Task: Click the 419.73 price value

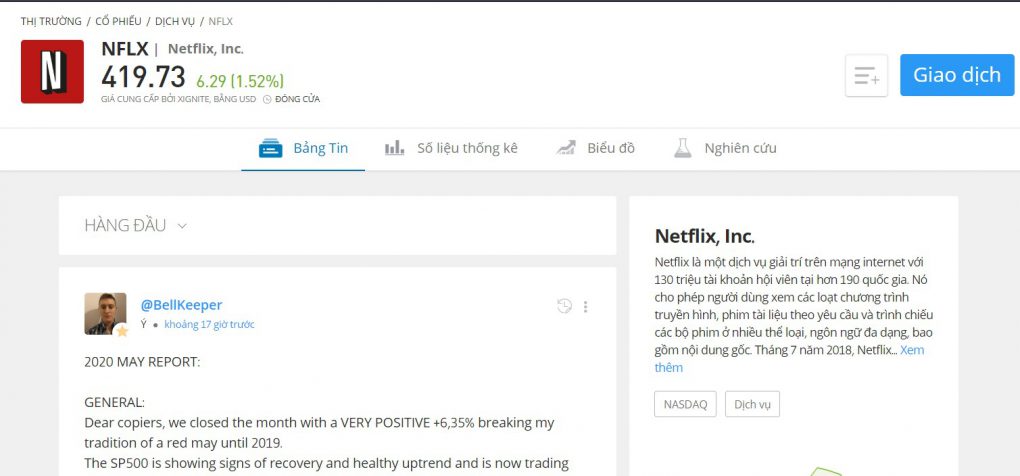Action: click(143, 77)
